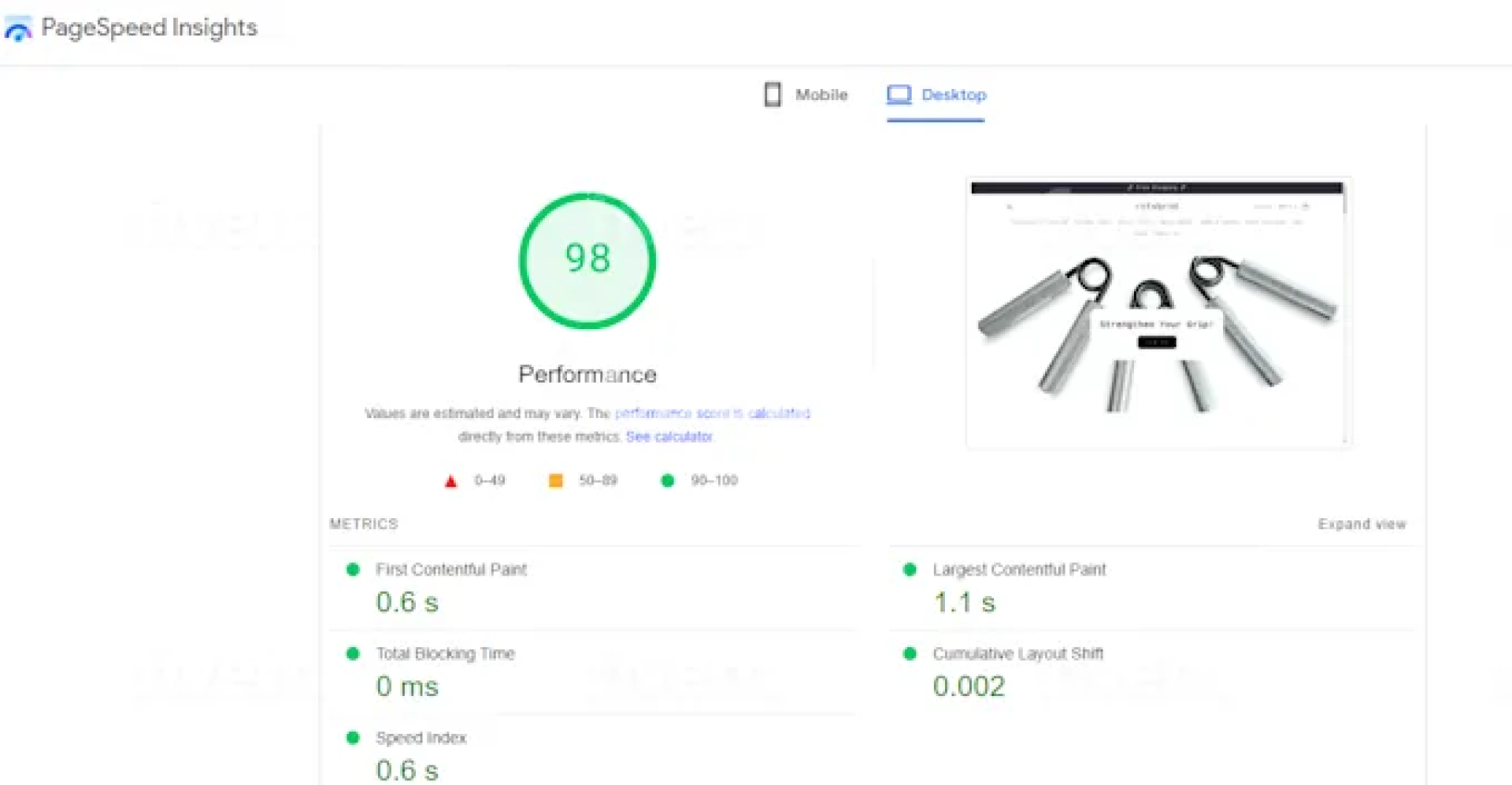Click the Largest Contentful Paint 1.1 s value

click(964, 603)
